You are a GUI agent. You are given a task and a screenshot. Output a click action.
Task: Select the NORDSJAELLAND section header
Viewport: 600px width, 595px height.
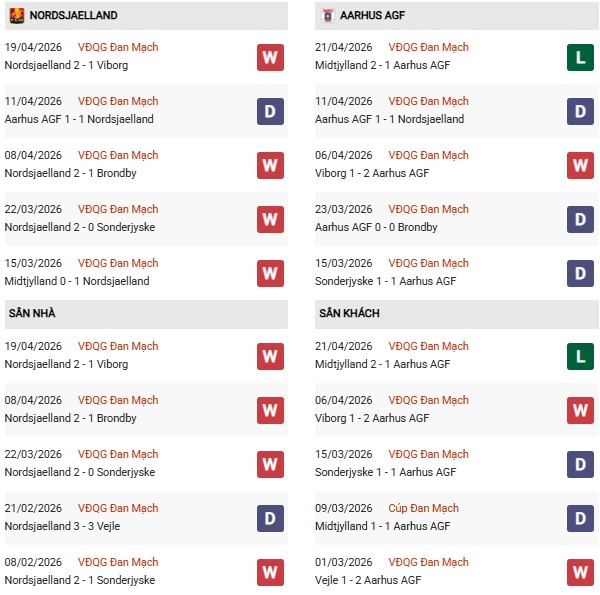coord(70,16)
